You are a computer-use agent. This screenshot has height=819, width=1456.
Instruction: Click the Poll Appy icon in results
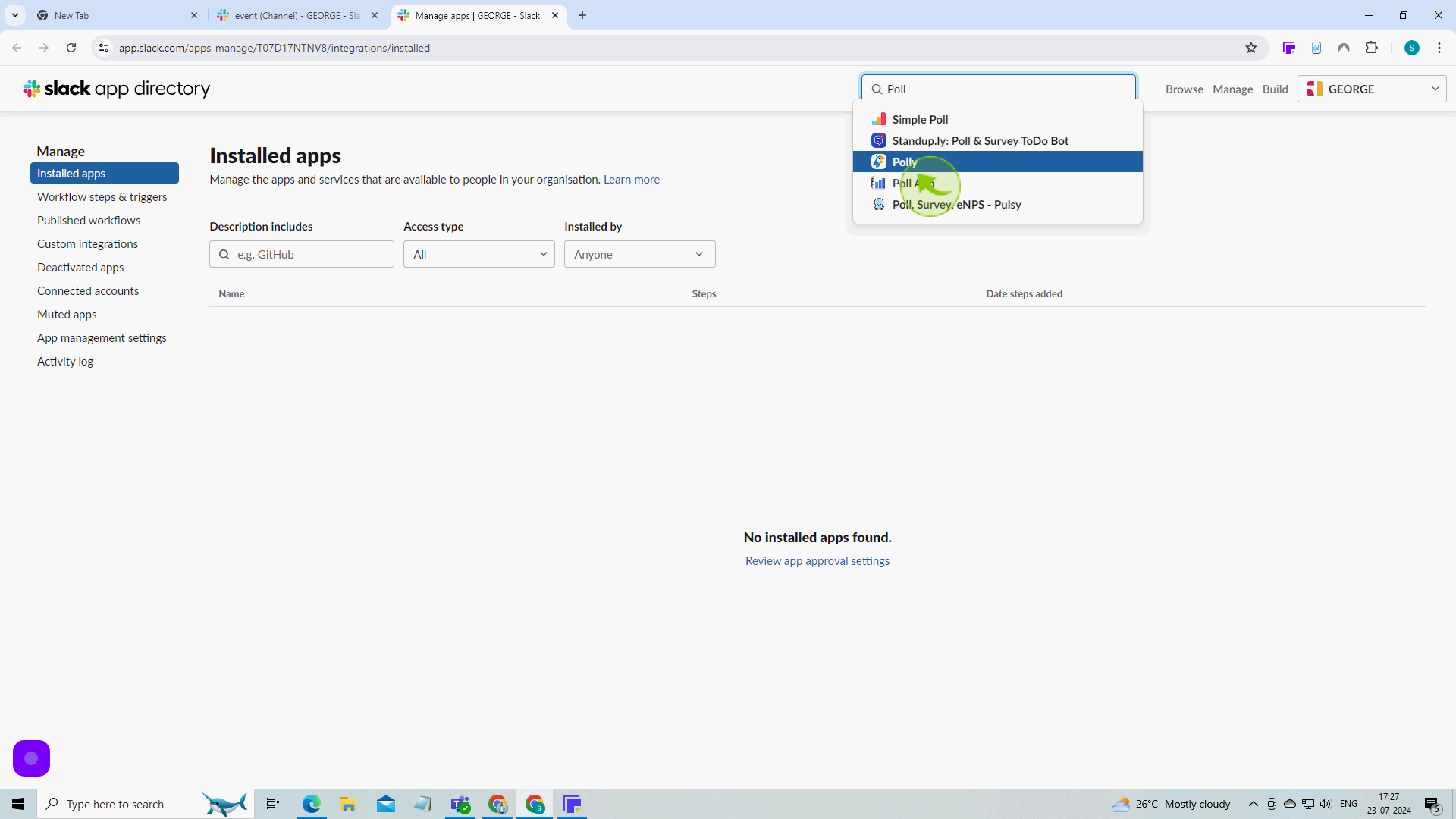(879, 183)
